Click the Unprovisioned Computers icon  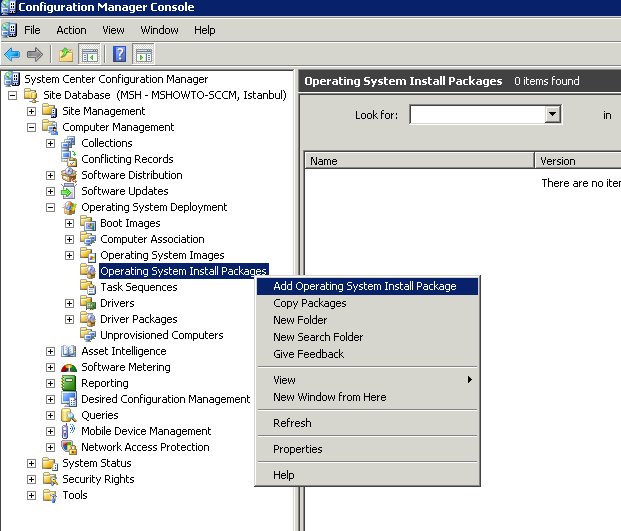(88, 335)
